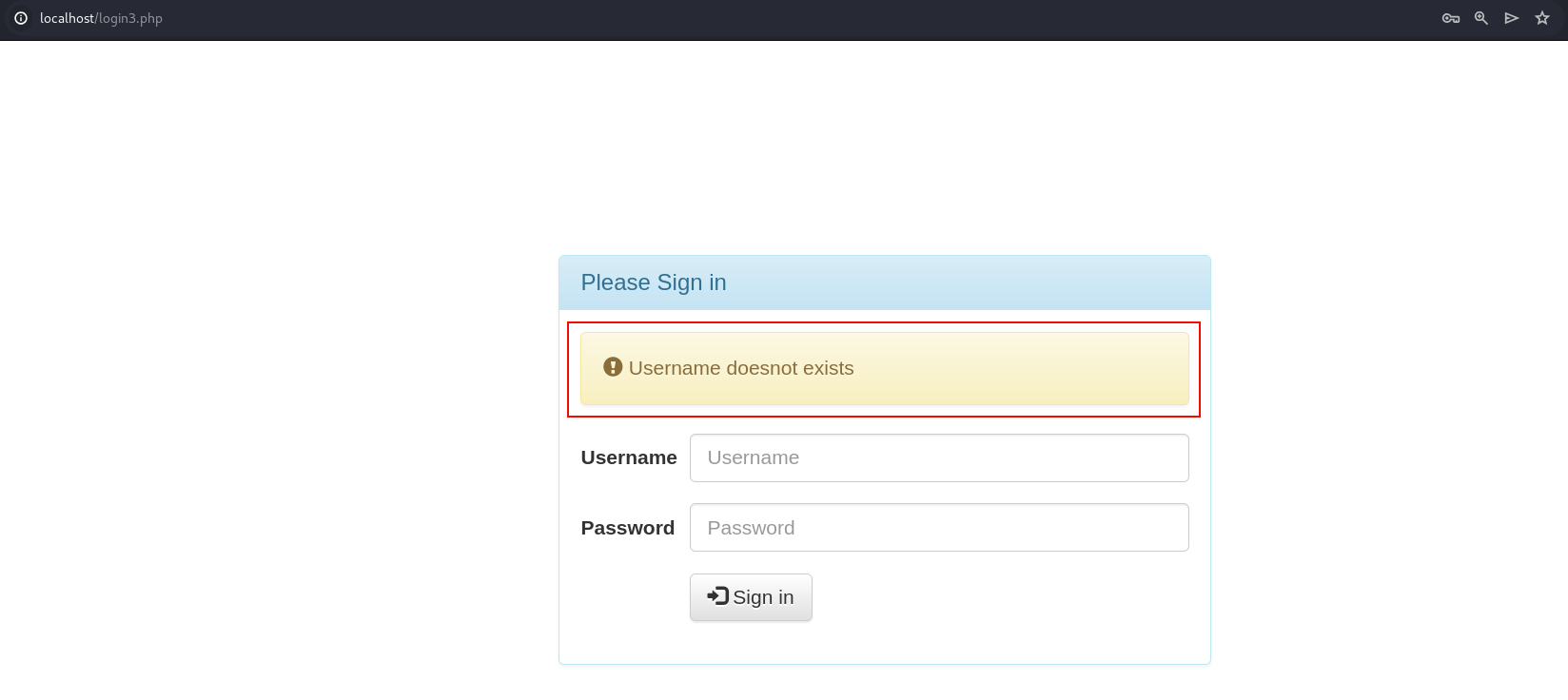The width and height of the screenshot is (1568, 700).
Task: Click the bold Username label
Action: point(629,457)
